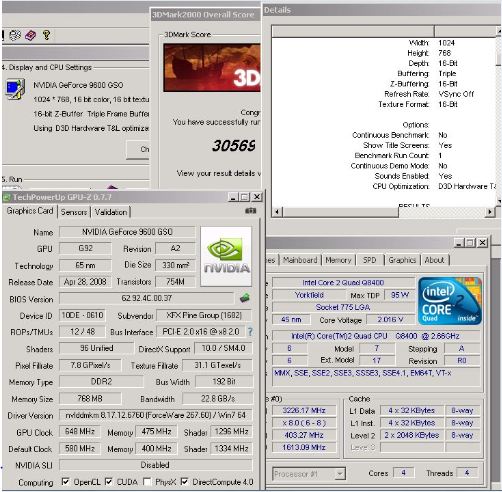Click the Change button under Display and CPU Settings
The height and width of the screenshot is (492, 502).
tap(138, 149)
